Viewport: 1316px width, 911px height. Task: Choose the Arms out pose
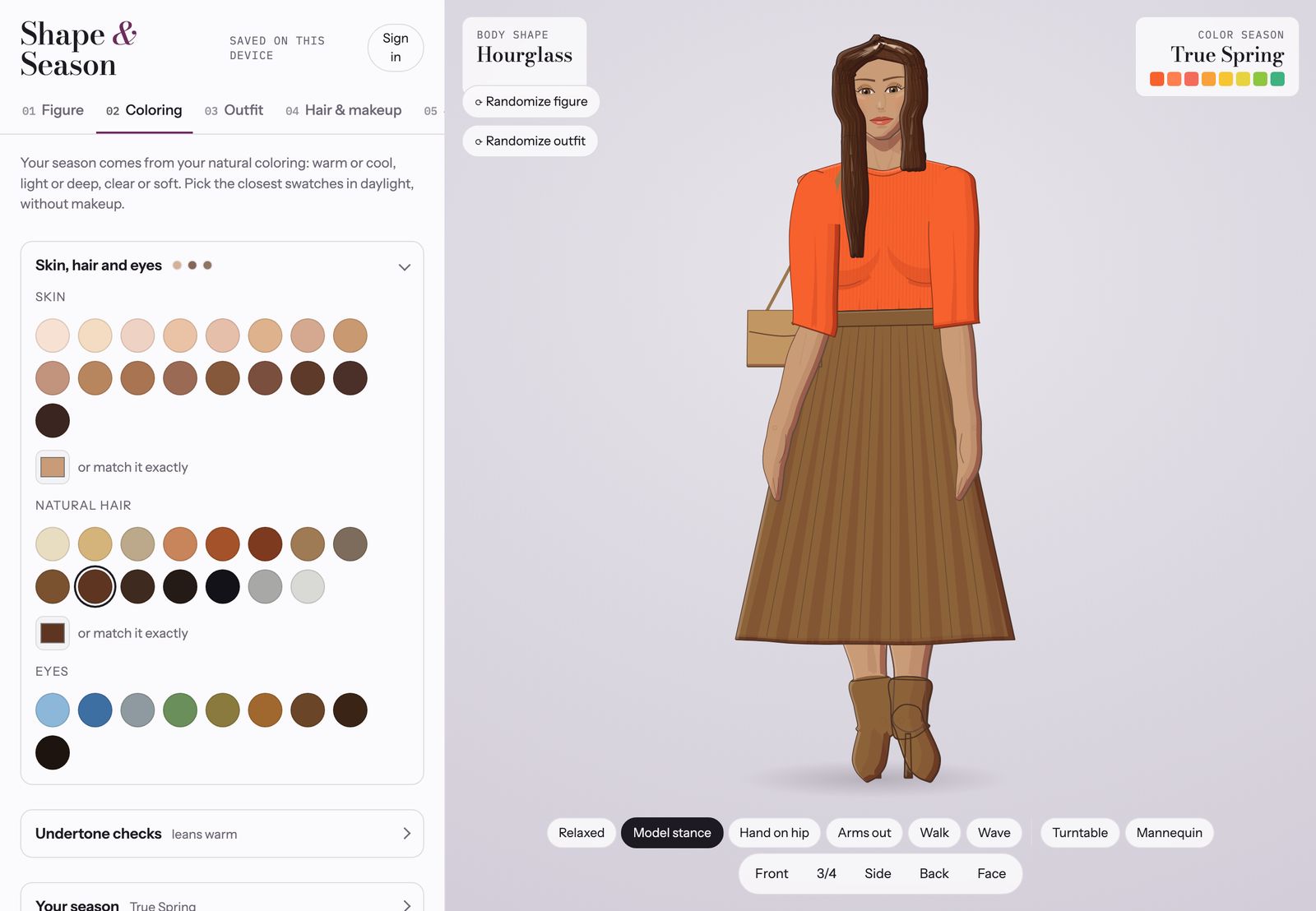tap(864, 833)
